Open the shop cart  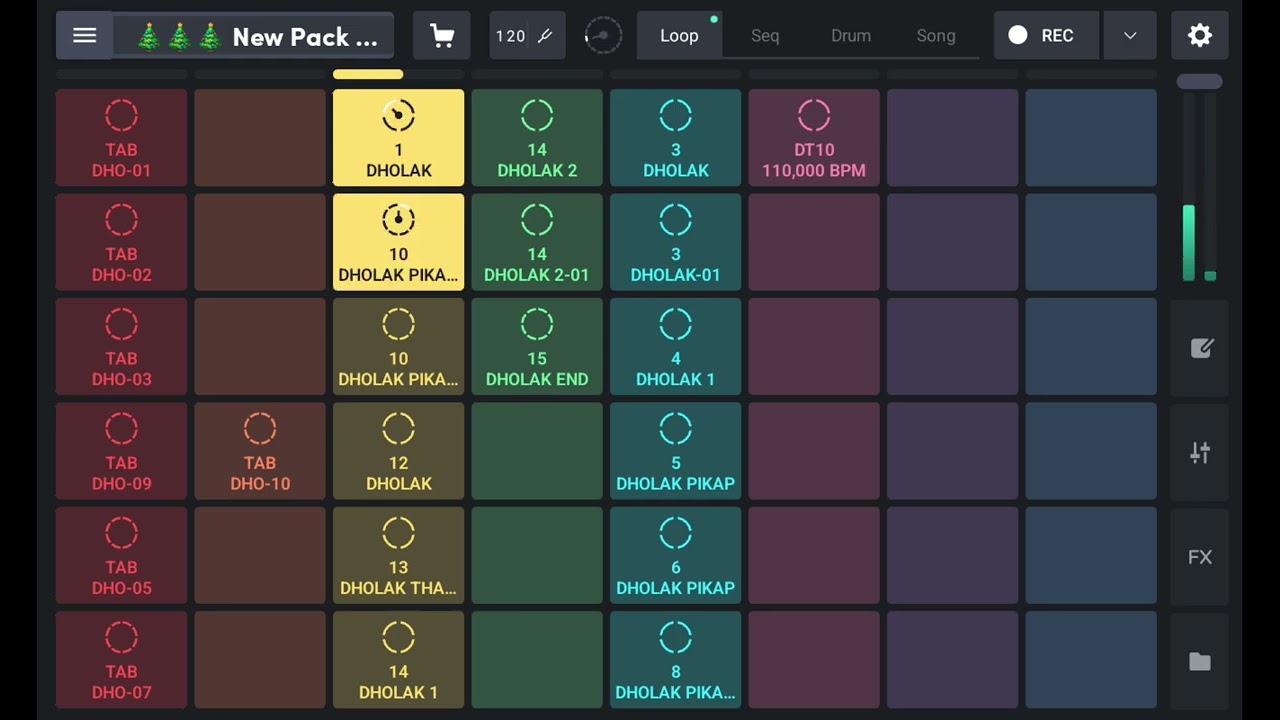[x=441, y=36]
